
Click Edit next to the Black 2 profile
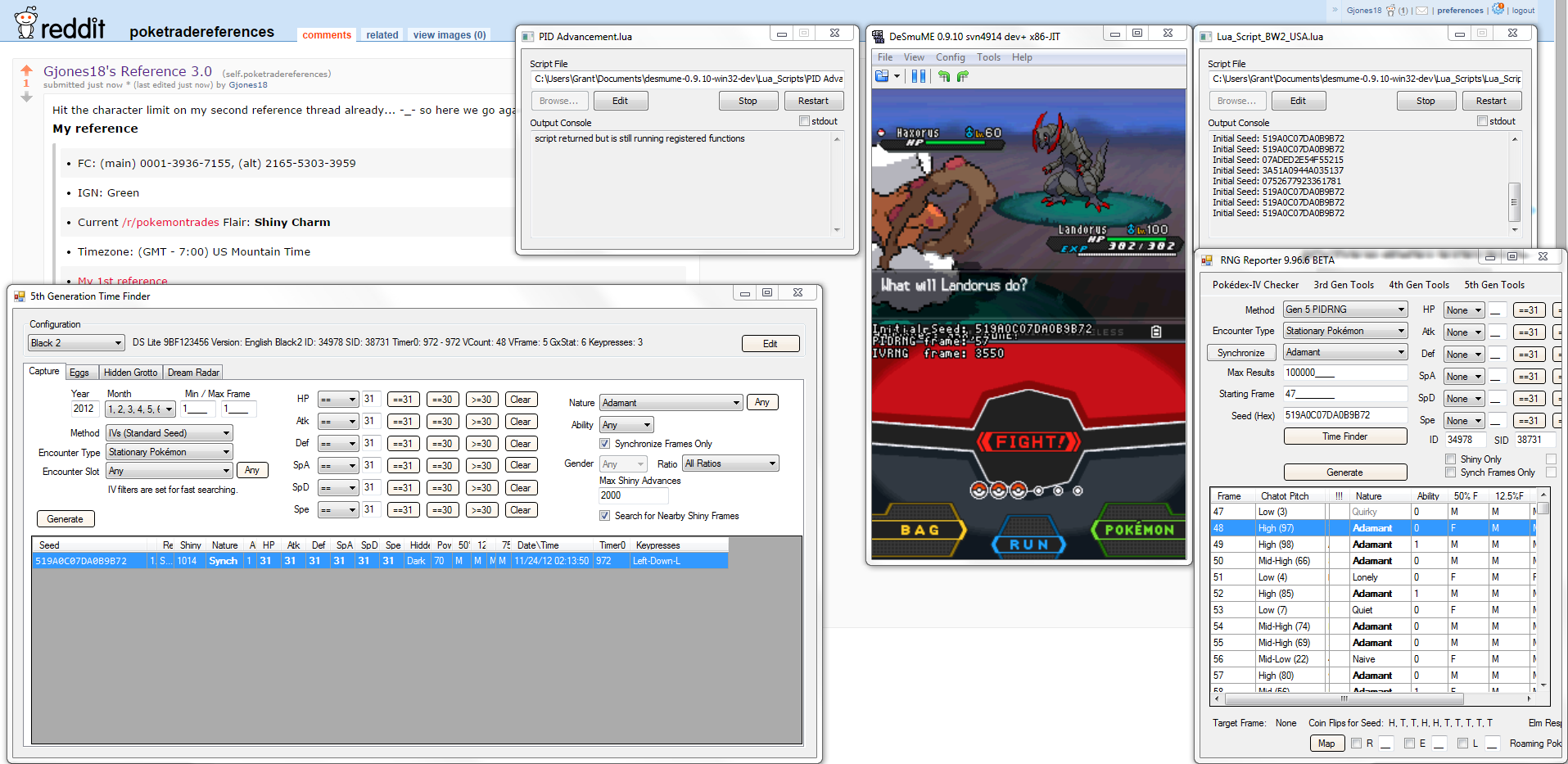(x=770, y=344)
